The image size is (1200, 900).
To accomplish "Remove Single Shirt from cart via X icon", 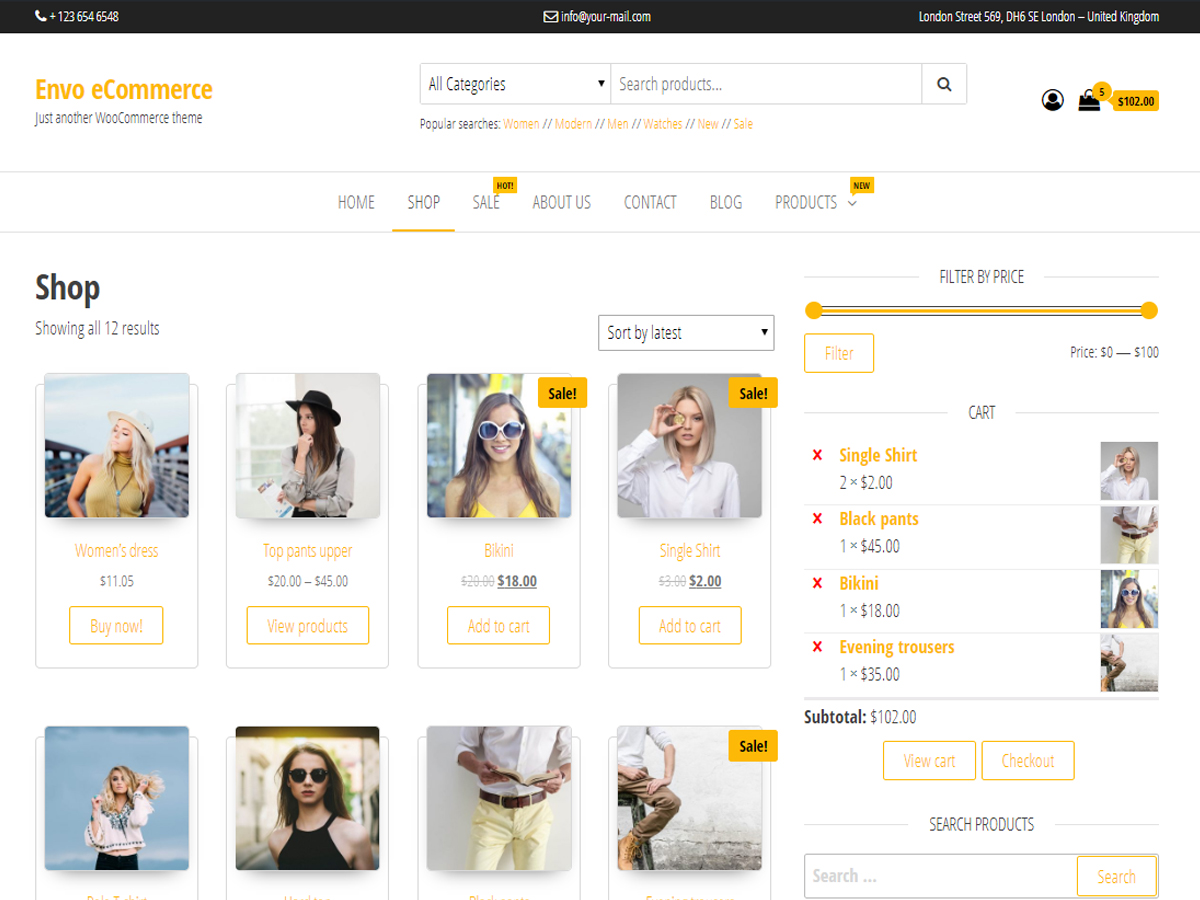I will pyautogui.click(x=820, y=455).
